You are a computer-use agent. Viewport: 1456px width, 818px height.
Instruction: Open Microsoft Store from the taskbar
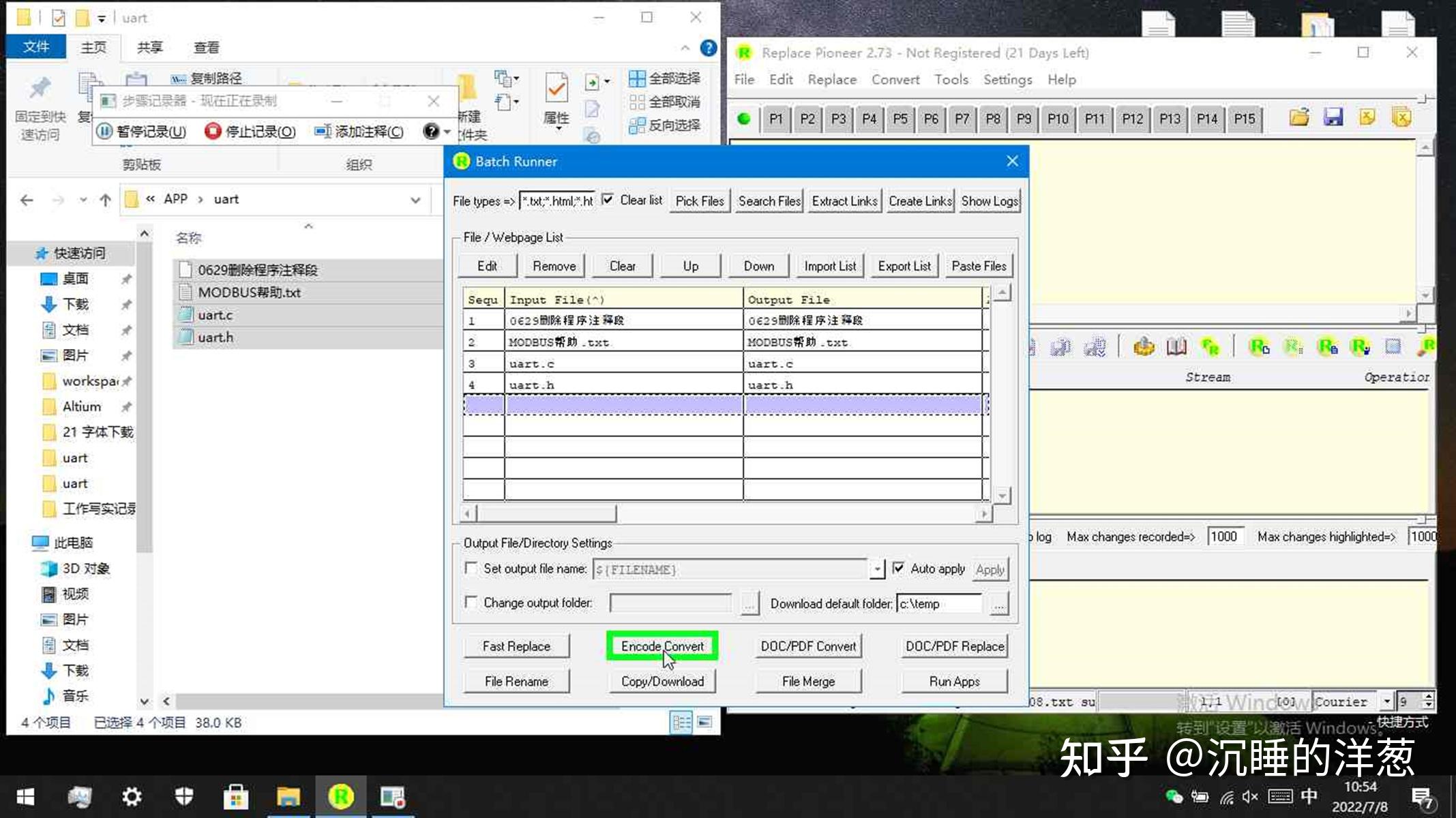[236, 797]
